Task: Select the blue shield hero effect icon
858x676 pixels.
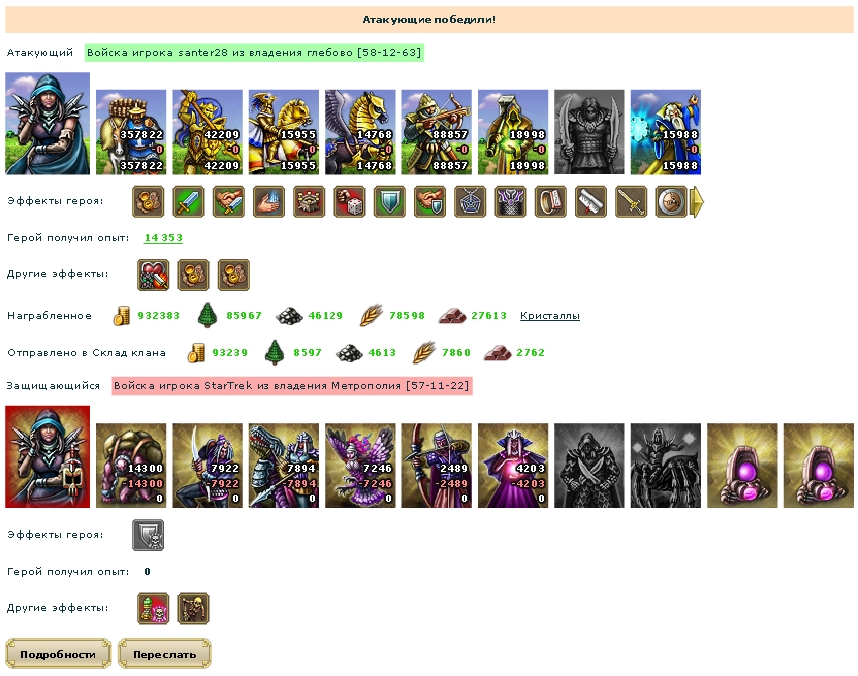Action: [x=390, y=201]
